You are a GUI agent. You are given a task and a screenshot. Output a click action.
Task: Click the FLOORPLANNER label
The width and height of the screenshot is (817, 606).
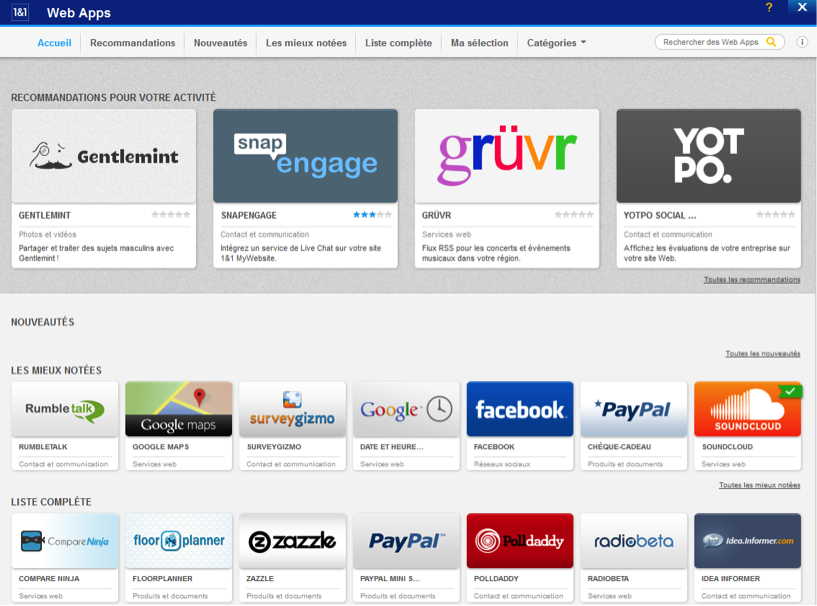click(x=162, y=579)
